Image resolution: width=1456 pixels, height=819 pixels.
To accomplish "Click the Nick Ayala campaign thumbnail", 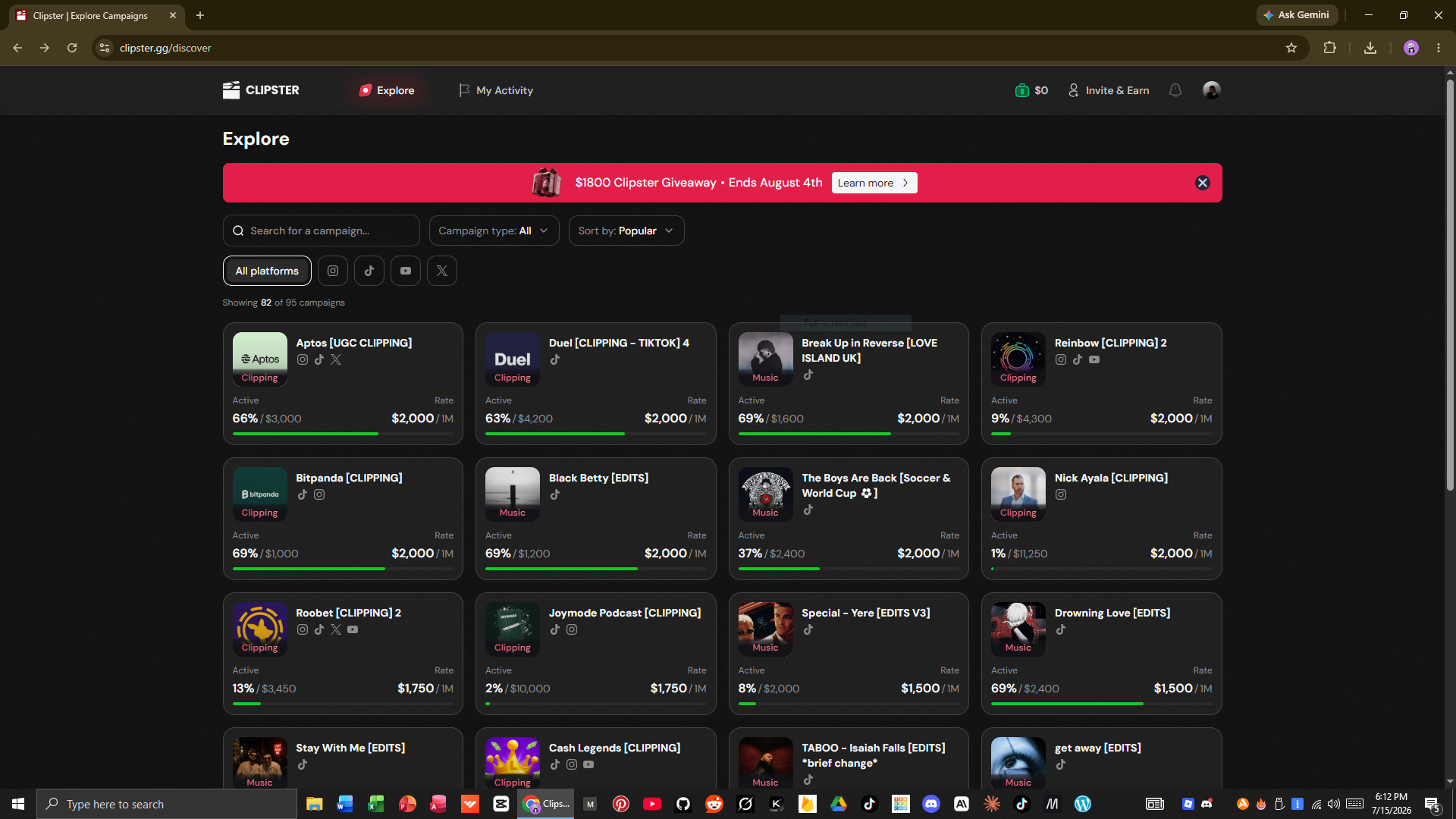I will 1018,494.
